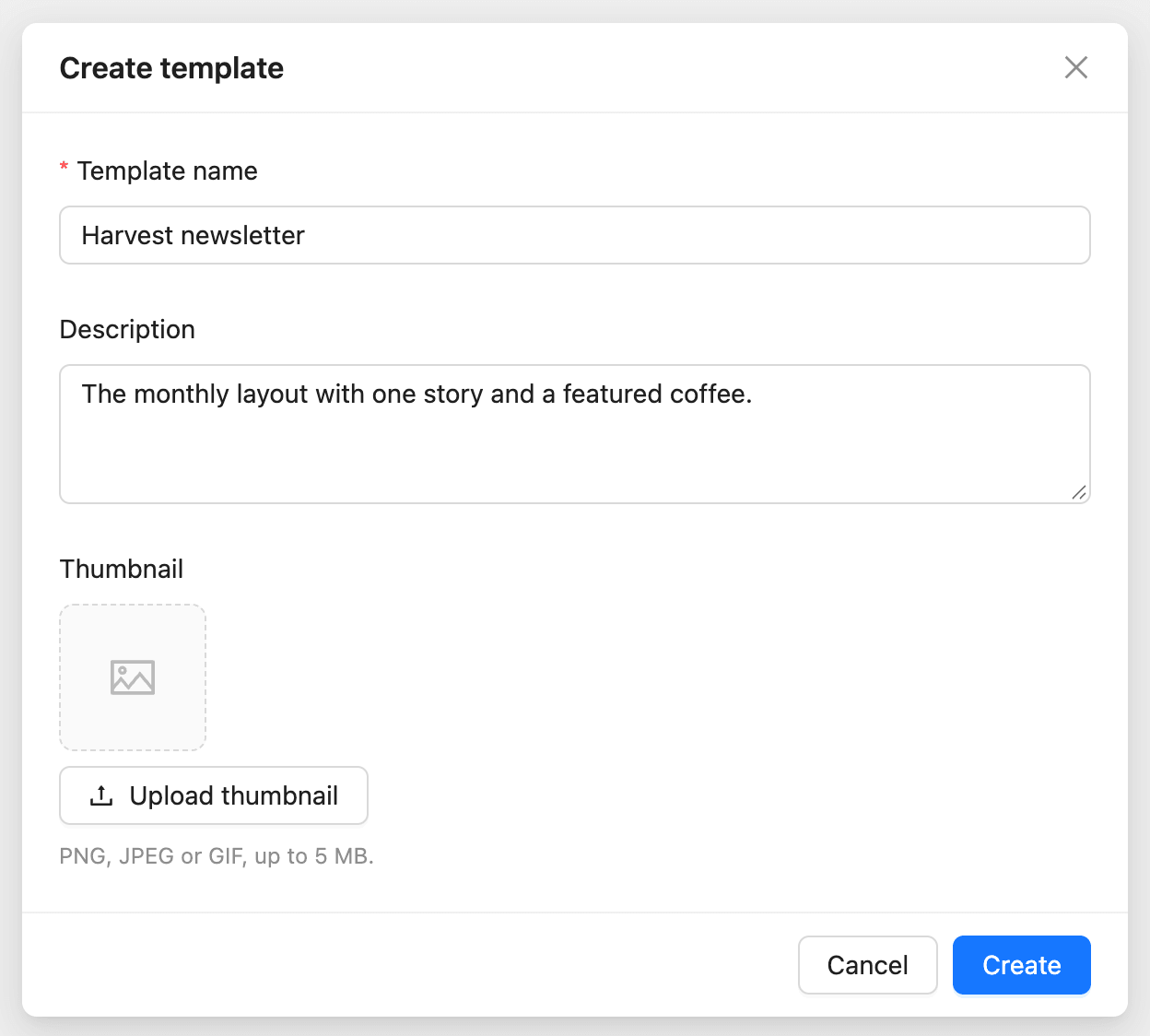Click the Upload thumbnail button
Screen dimensions: 1150x1036
[x=214, y=795]
